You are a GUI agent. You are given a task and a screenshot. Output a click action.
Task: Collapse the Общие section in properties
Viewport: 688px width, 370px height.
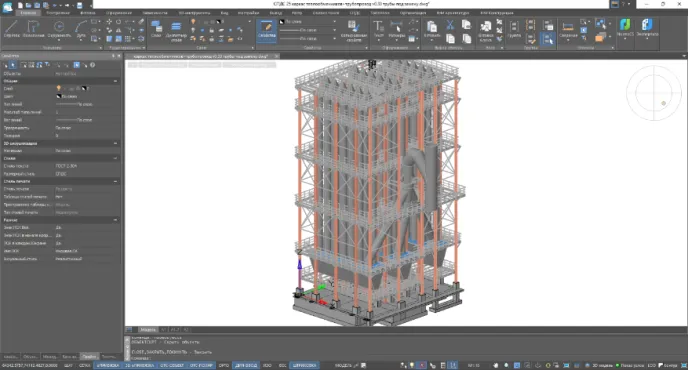[115, 81]
